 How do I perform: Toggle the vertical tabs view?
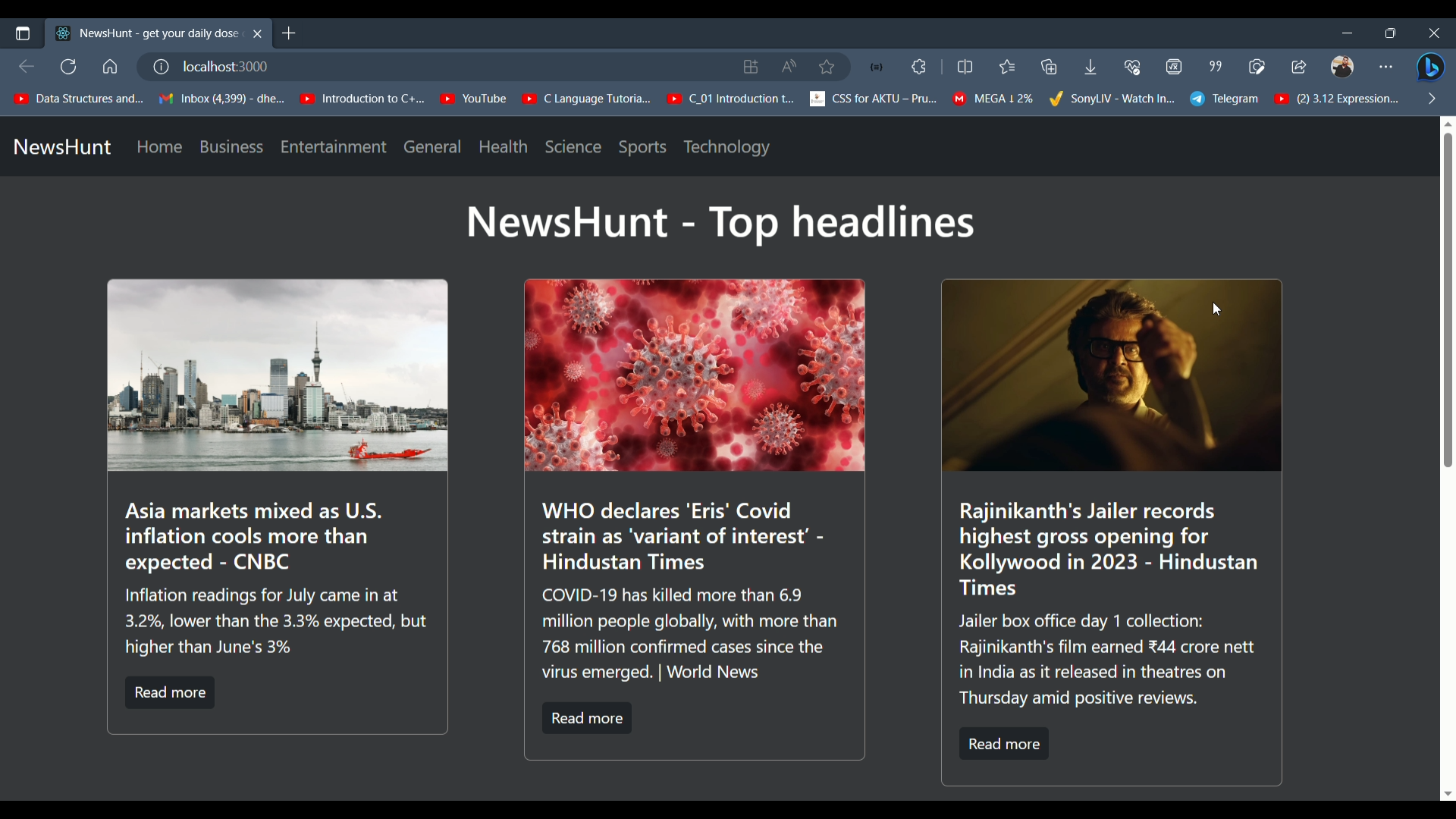22,33
